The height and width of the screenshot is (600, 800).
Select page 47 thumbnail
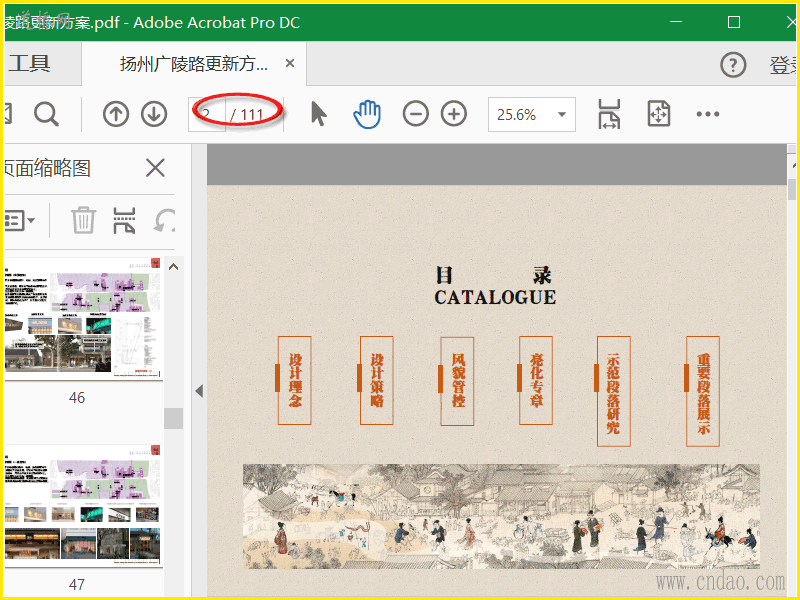tap(83, 505)
